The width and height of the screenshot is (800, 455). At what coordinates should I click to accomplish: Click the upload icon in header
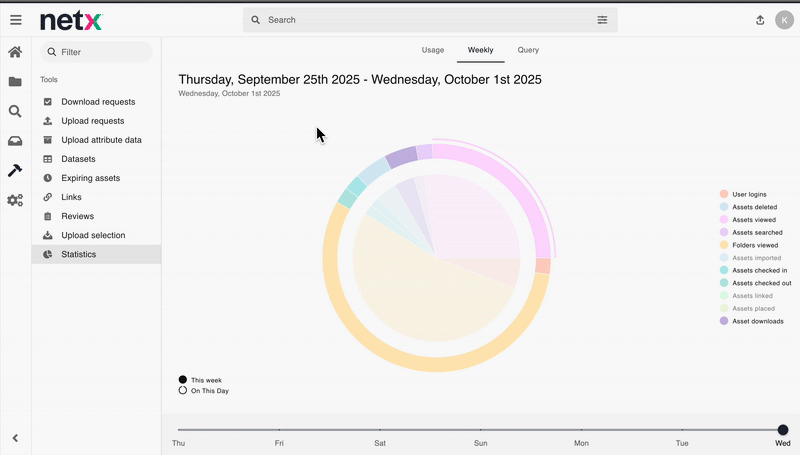pos(760,20)
